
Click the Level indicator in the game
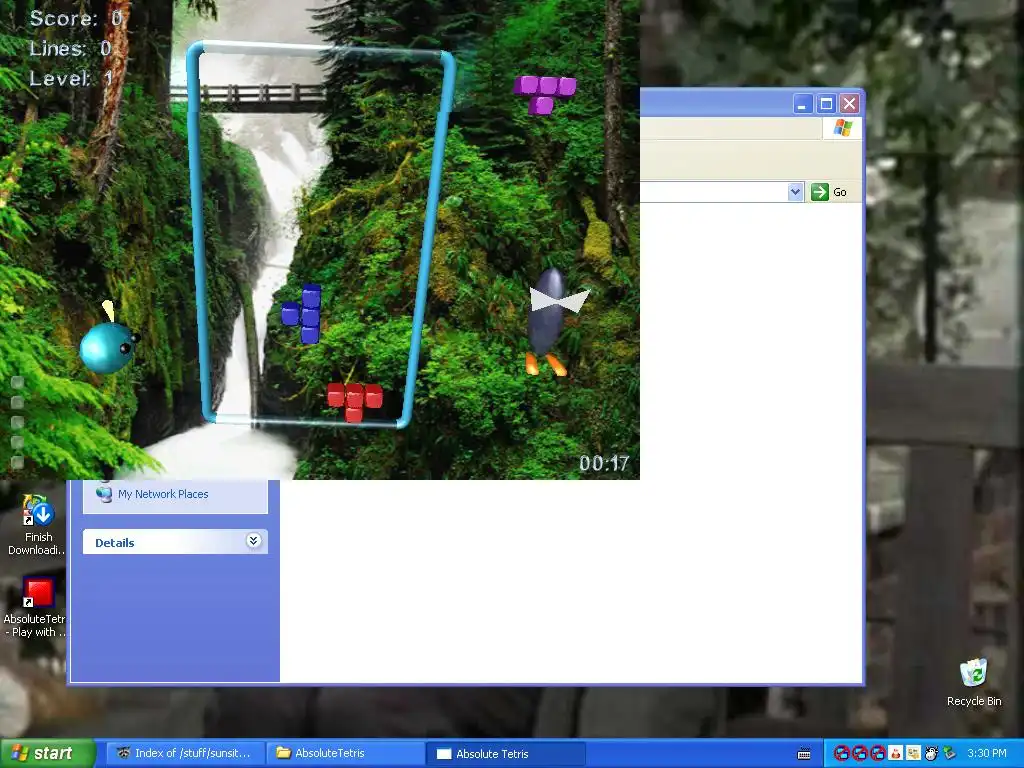coord(71,78)
